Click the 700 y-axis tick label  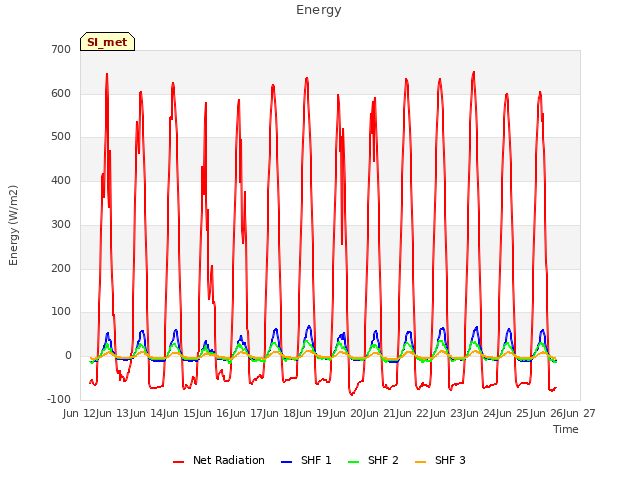pos(61,49)
